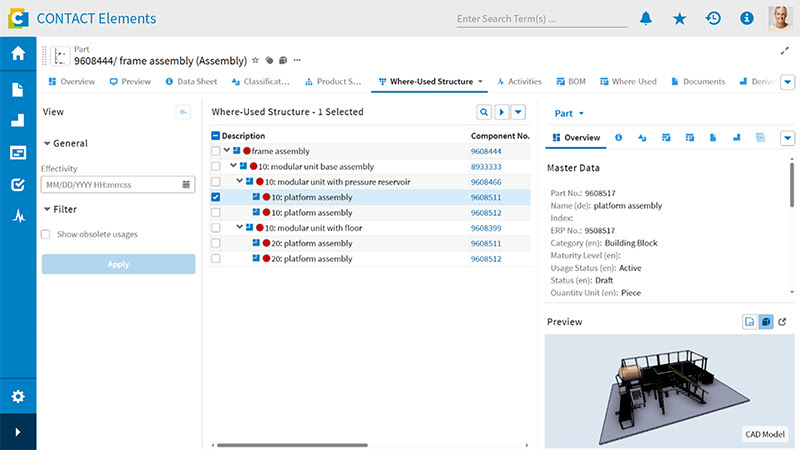Go to Home in left sidebar
Image resolution: width=800 pixels, height=450 pixels.
point(18,54)
